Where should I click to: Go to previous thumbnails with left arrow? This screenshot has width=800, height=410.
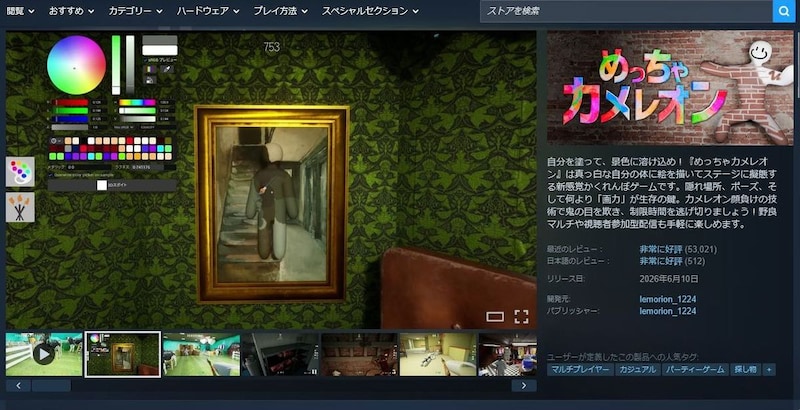point(18,386)
